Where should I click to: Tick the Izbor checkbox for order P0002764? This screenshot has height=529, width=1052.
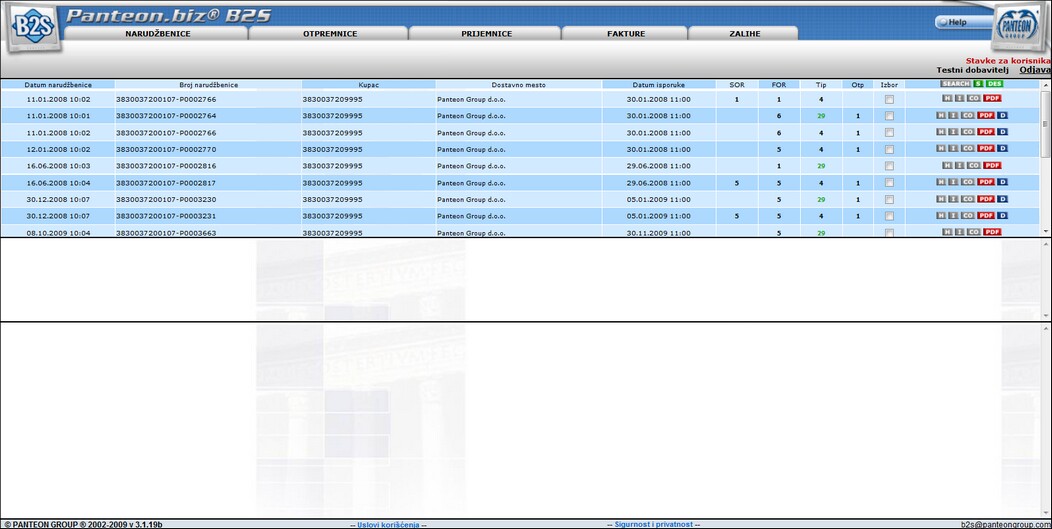[x=889, y=116]
